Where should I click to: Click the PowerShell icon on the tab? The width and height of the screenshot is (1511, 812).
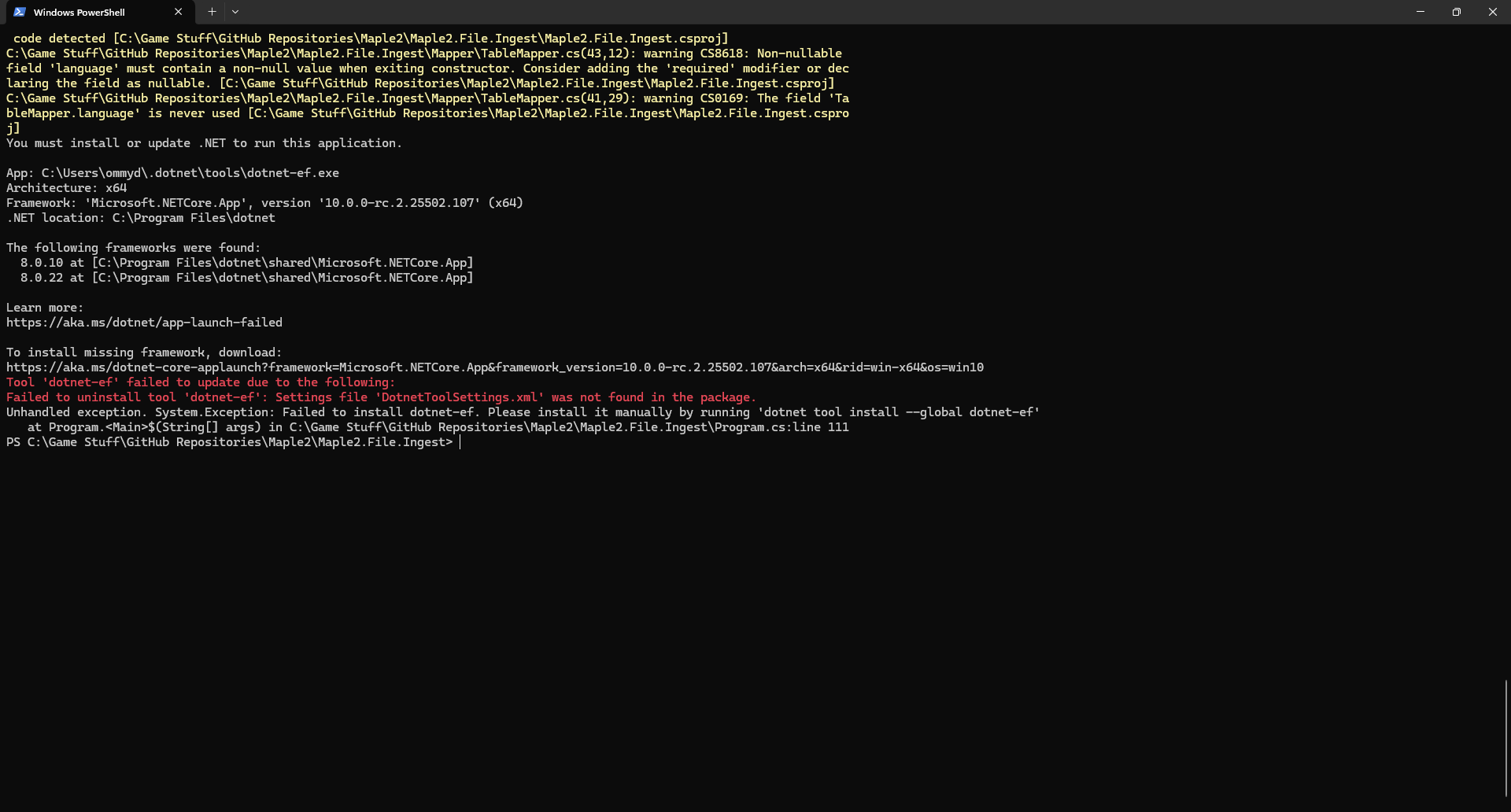[x=20, y=12]
